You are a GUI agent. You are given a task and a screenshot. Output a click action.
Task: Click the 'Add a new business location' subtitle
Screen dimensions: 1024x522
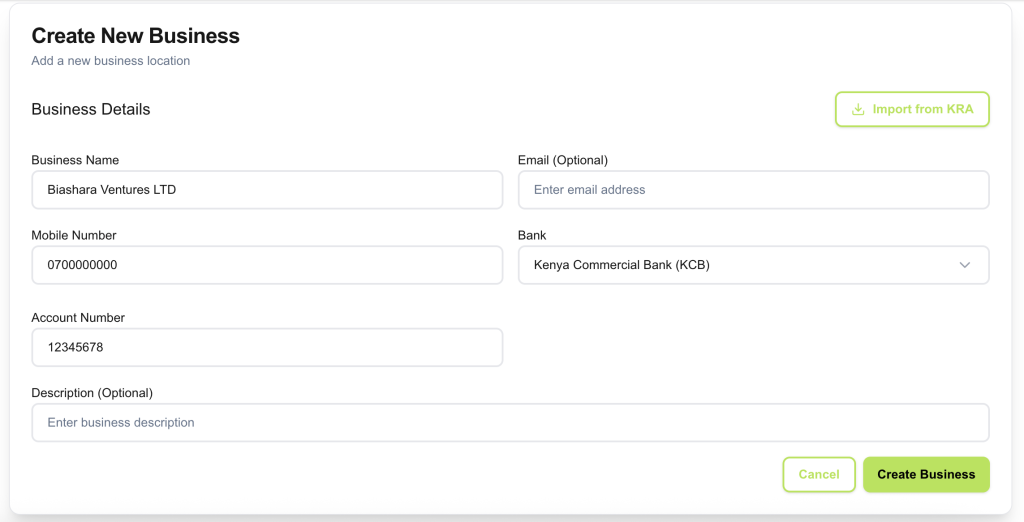pos(111,61)
